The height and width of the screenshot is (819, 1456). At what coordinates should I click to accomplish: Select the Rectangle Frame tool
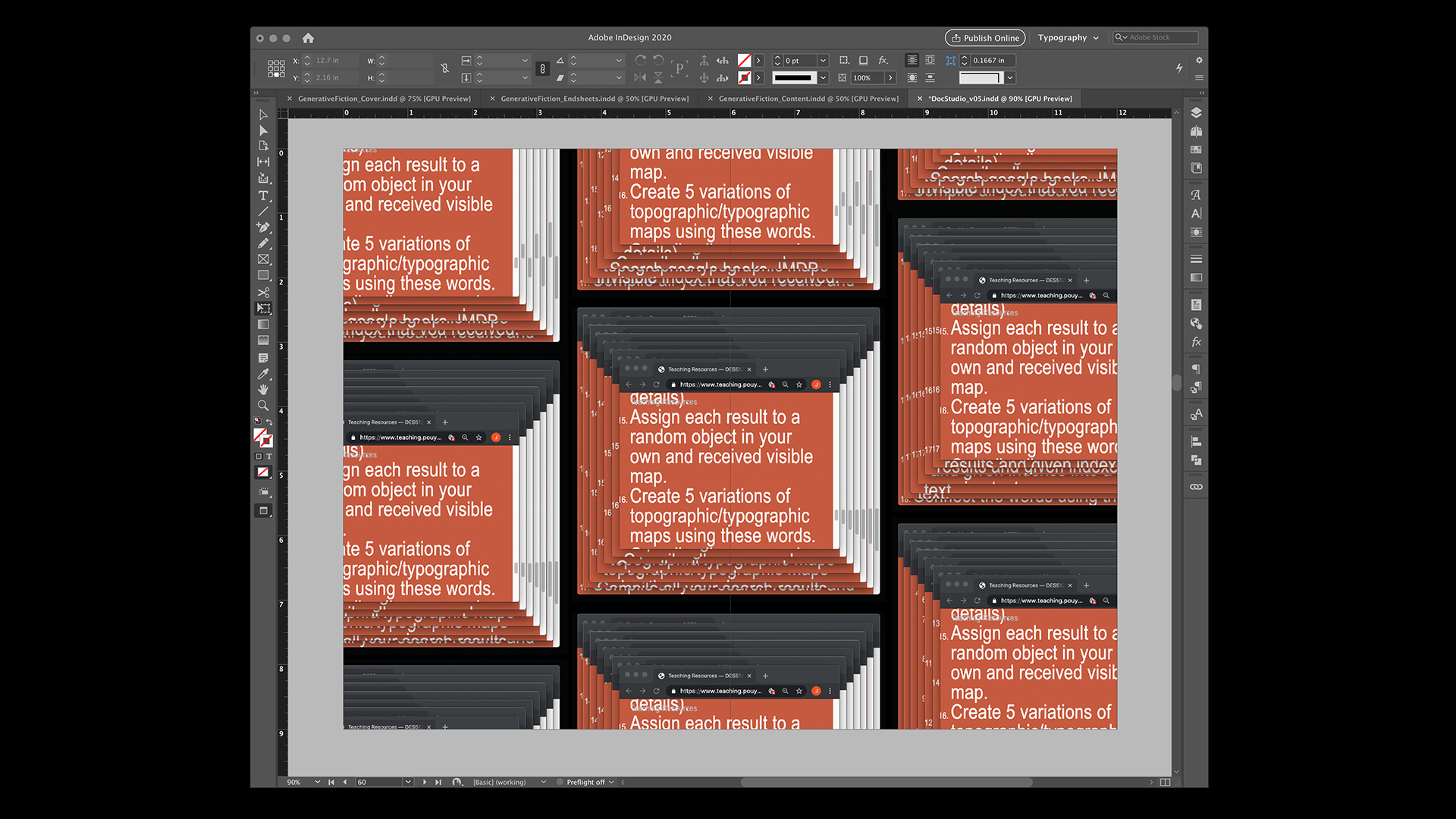(x=263, y=259)
